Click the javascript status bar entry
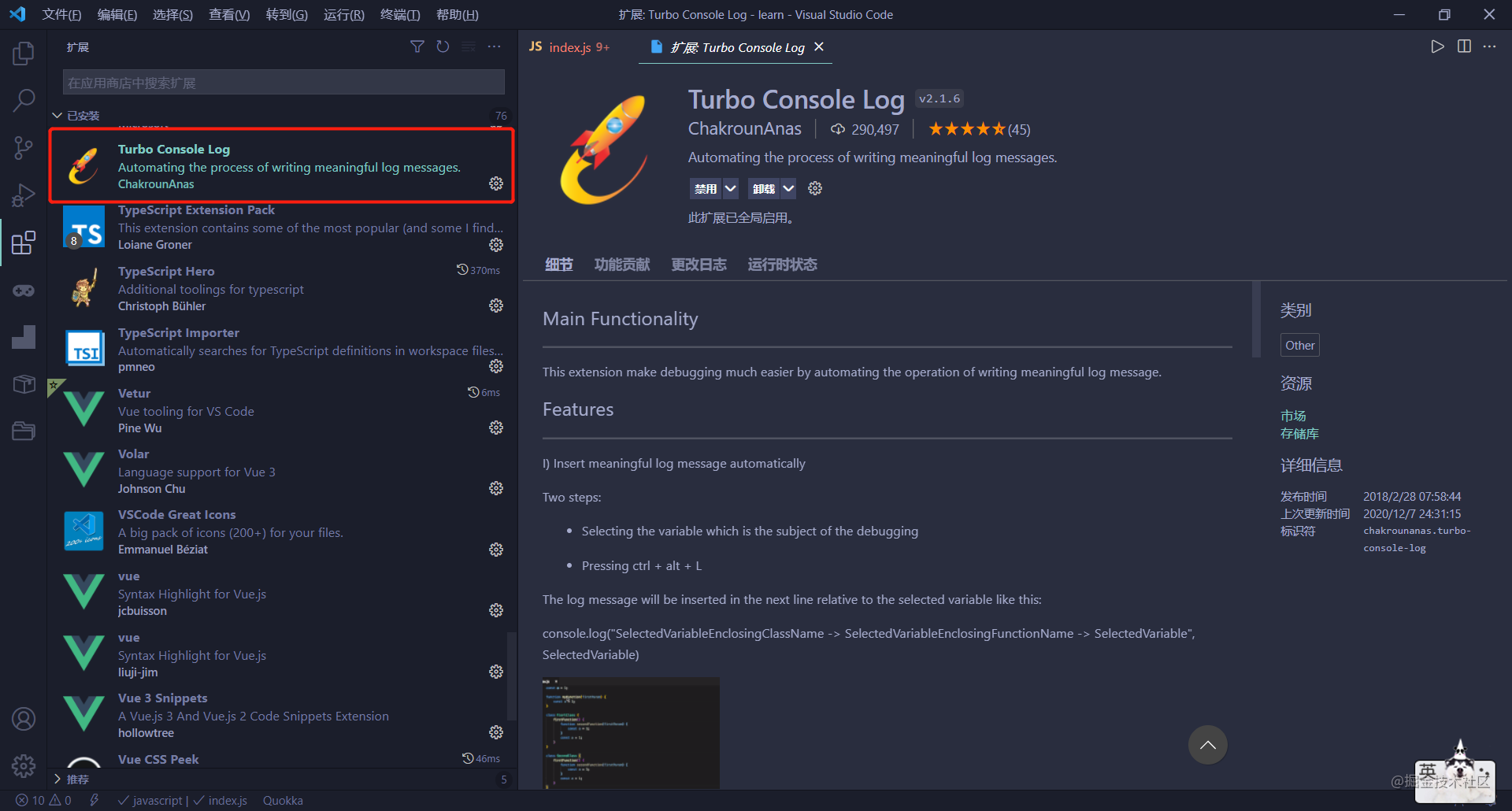The height and width of the screenshot is (811, 1512). click(x=150, y=800)
